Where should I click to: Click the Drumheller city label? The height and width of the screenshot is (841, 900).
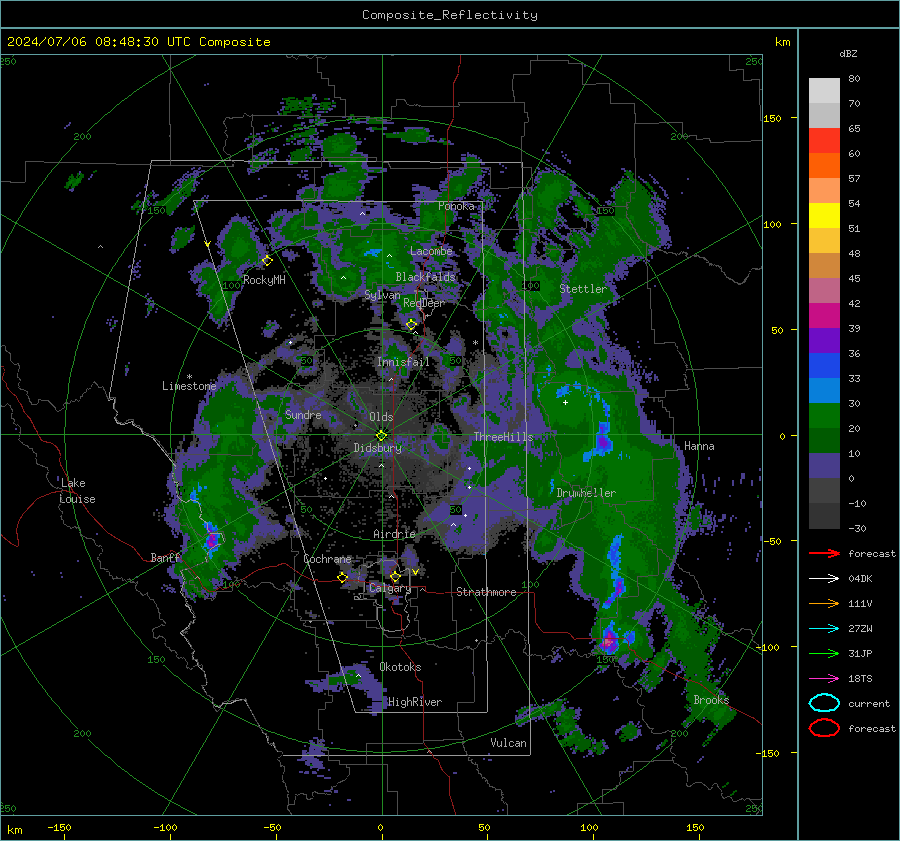(586, 493)
